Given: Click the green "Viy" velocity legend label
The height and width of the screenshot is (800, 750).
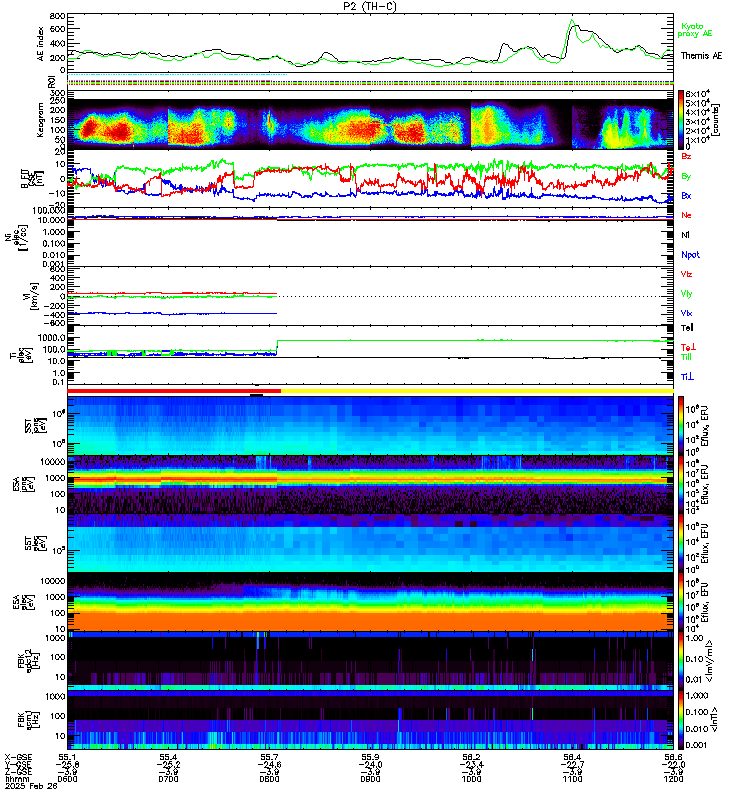Looking at the screenshot, I should 686,294.
